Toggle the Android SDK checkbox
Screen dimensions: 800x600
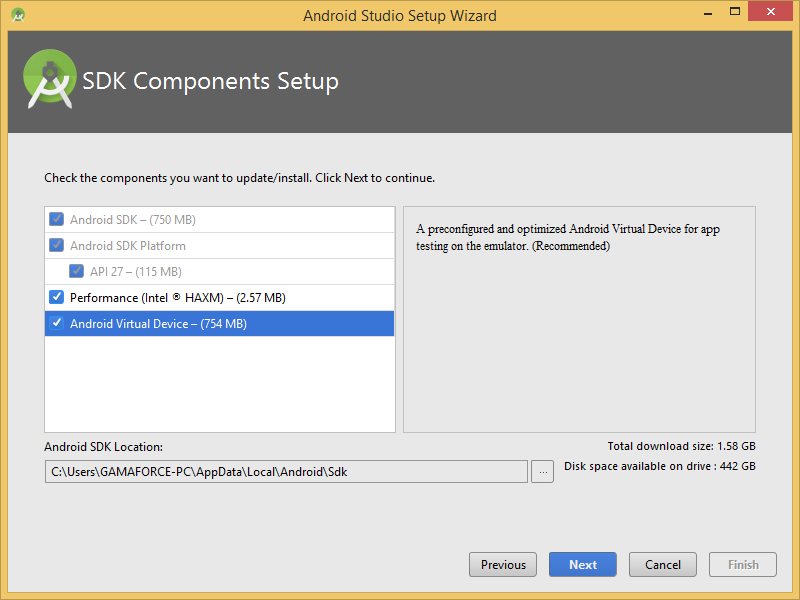point(56,219)
